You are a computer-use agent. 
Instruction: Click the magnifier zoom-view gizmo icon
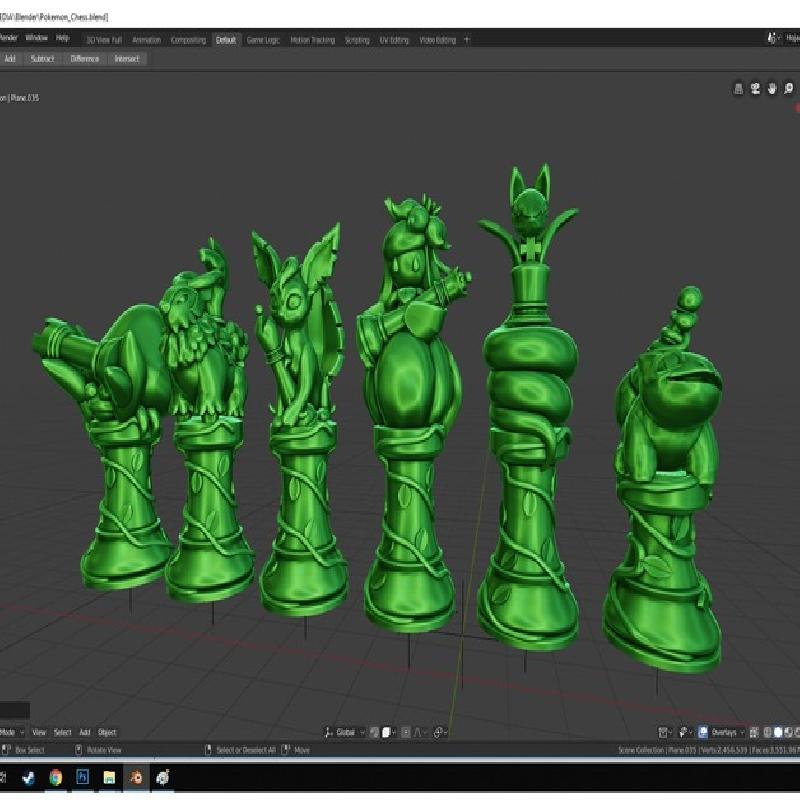(789, 89)
